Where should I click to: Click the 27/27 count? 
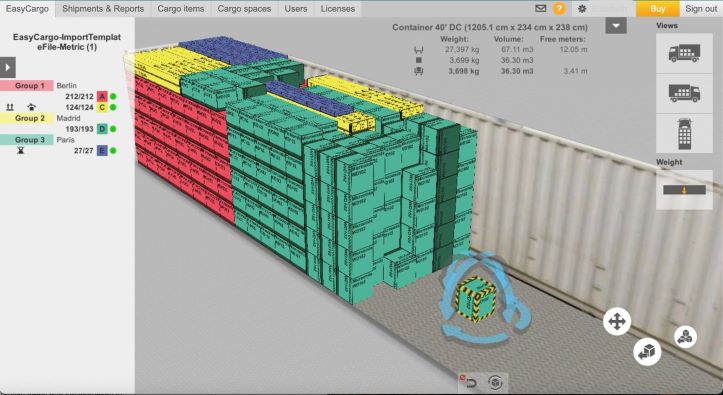[83, 150]
